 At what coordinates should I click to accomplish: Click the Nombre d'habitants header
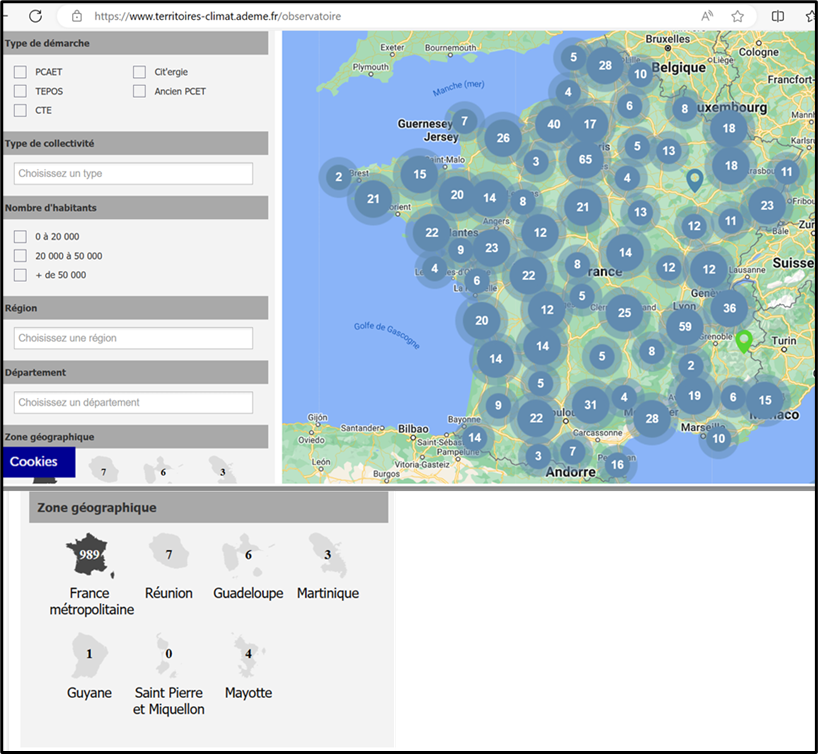[136, 208]
